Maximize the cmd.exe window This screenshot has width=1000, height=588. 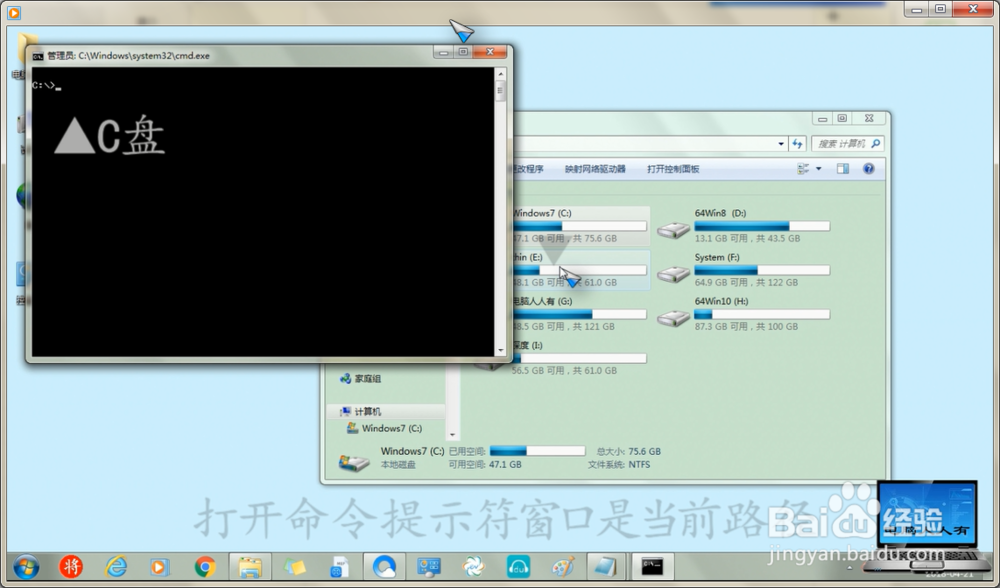(464, 52)
